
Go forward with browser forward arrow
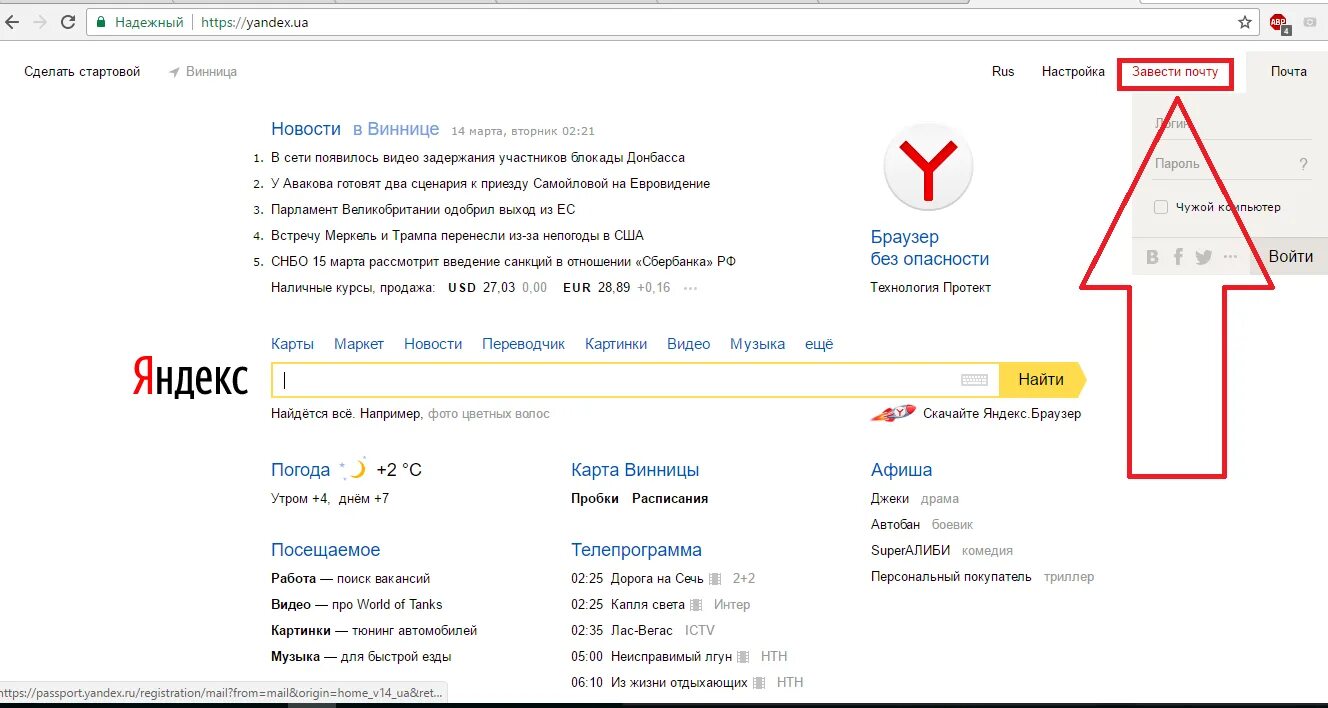[40, 22]
